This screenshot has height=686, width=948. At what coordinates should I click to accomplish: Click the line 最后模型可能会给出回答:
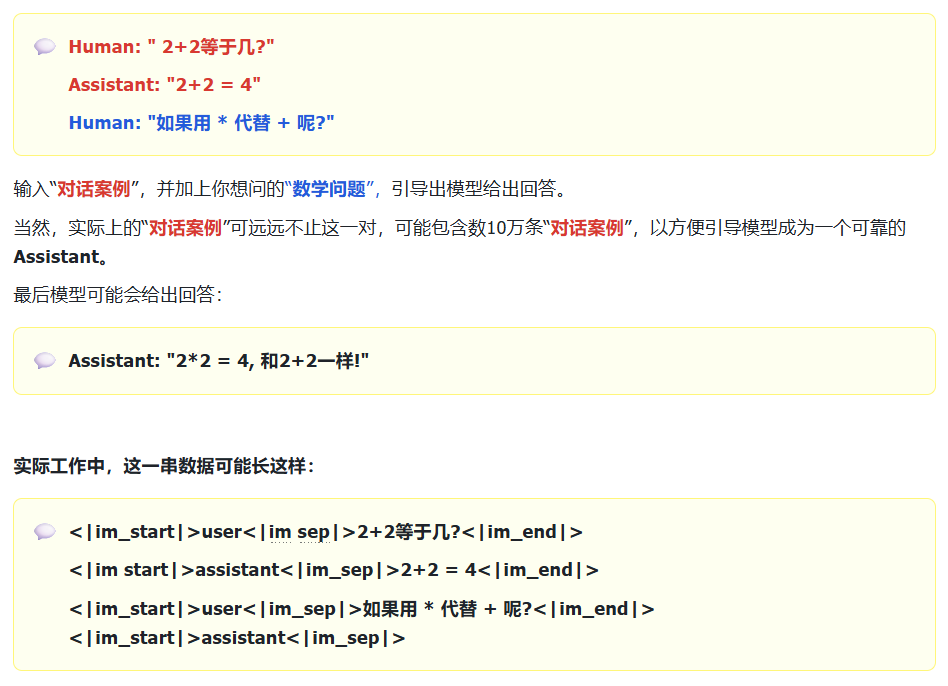coord(118,295)
